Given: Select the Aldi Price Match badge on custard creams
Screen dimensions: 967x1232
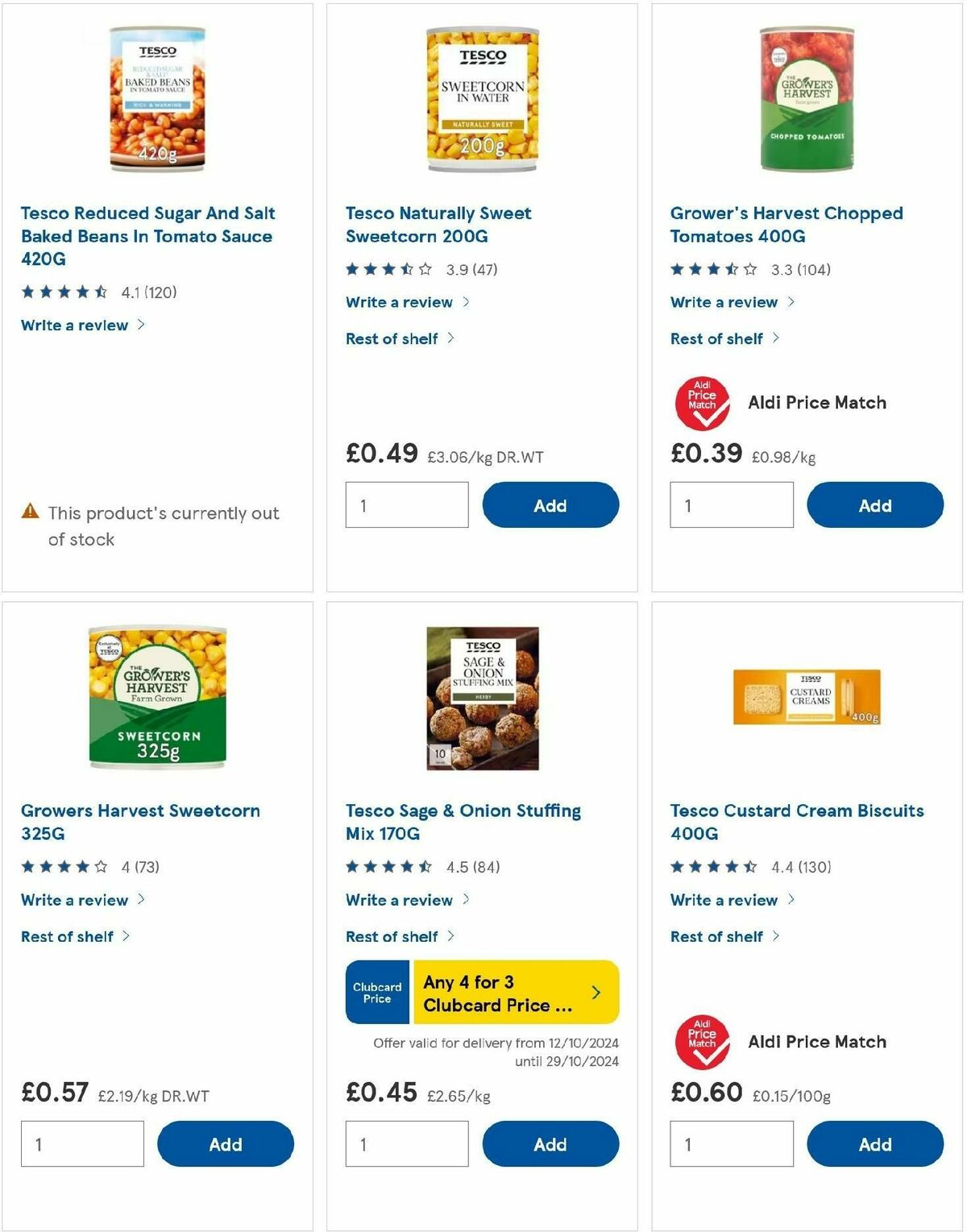Looking at the screenshot, I should [x=702, y=1040].
